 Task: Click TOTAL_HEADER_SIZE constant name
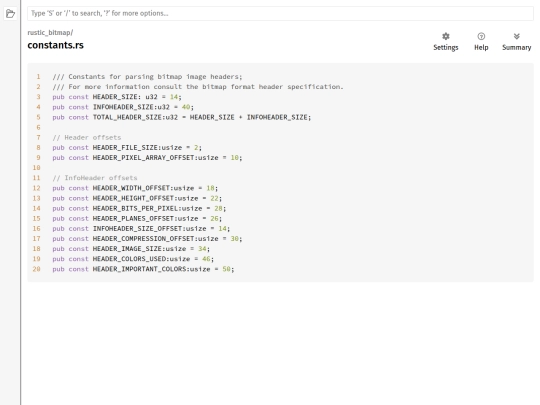pyautogui.click(x=127, y=117)
